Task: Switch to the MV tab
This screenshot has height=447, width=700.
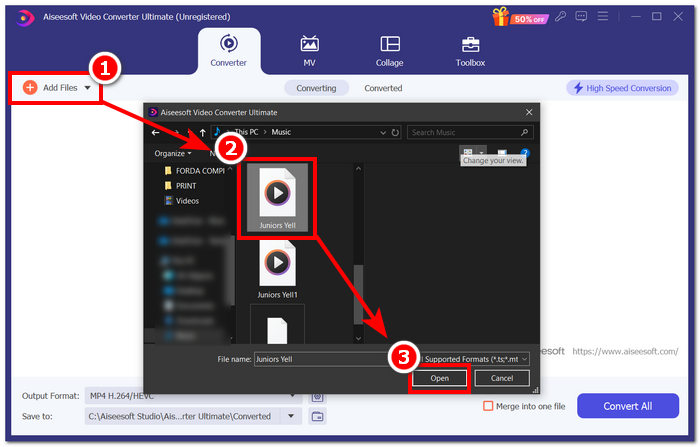Action: click(x=309, y=50)
